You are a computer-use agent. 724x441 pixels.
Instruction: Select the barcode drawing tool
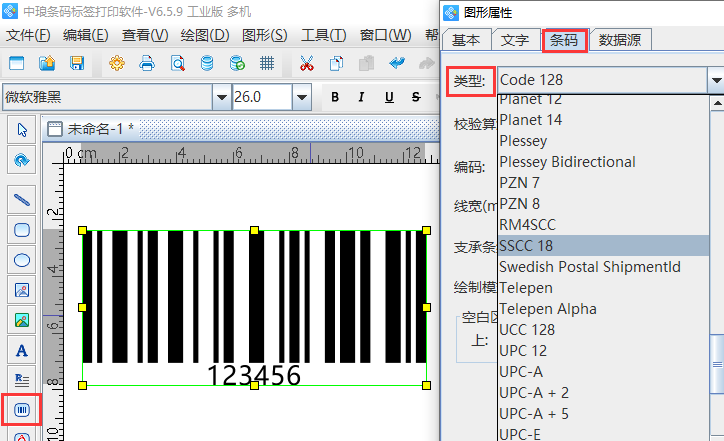pyautogui.click(x=22, y=410)
